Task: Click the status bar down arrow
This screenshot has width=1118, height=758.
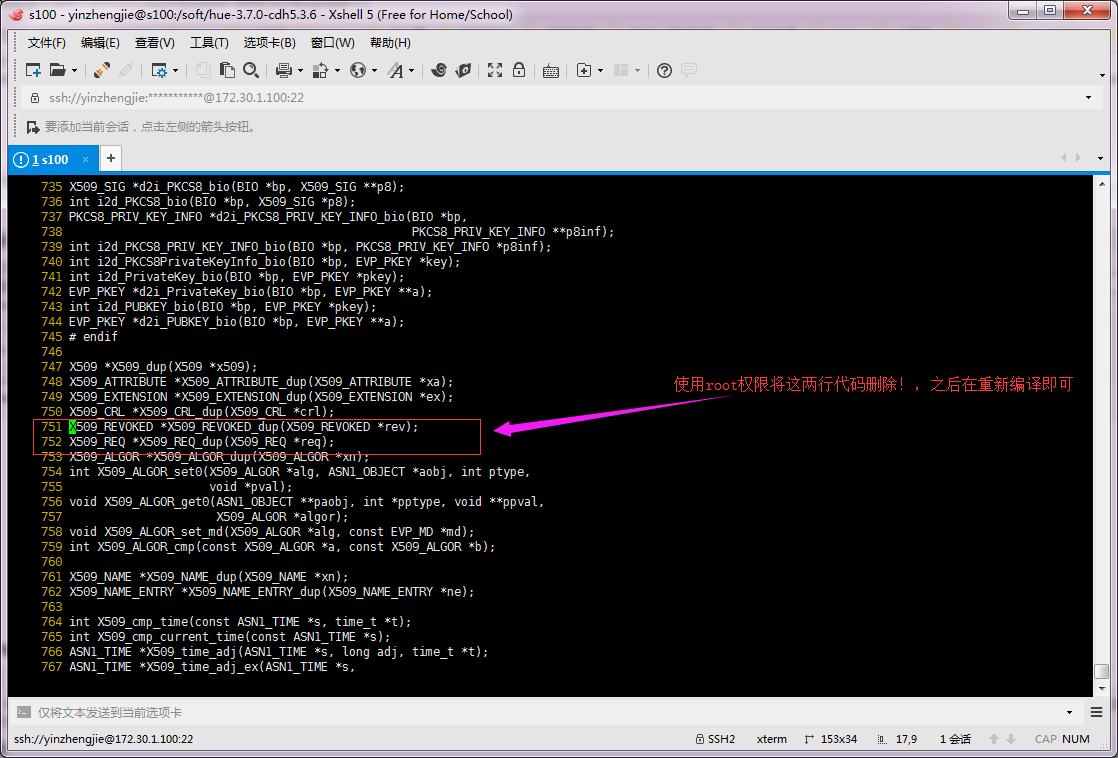Action: click(x=1011, y=739)
